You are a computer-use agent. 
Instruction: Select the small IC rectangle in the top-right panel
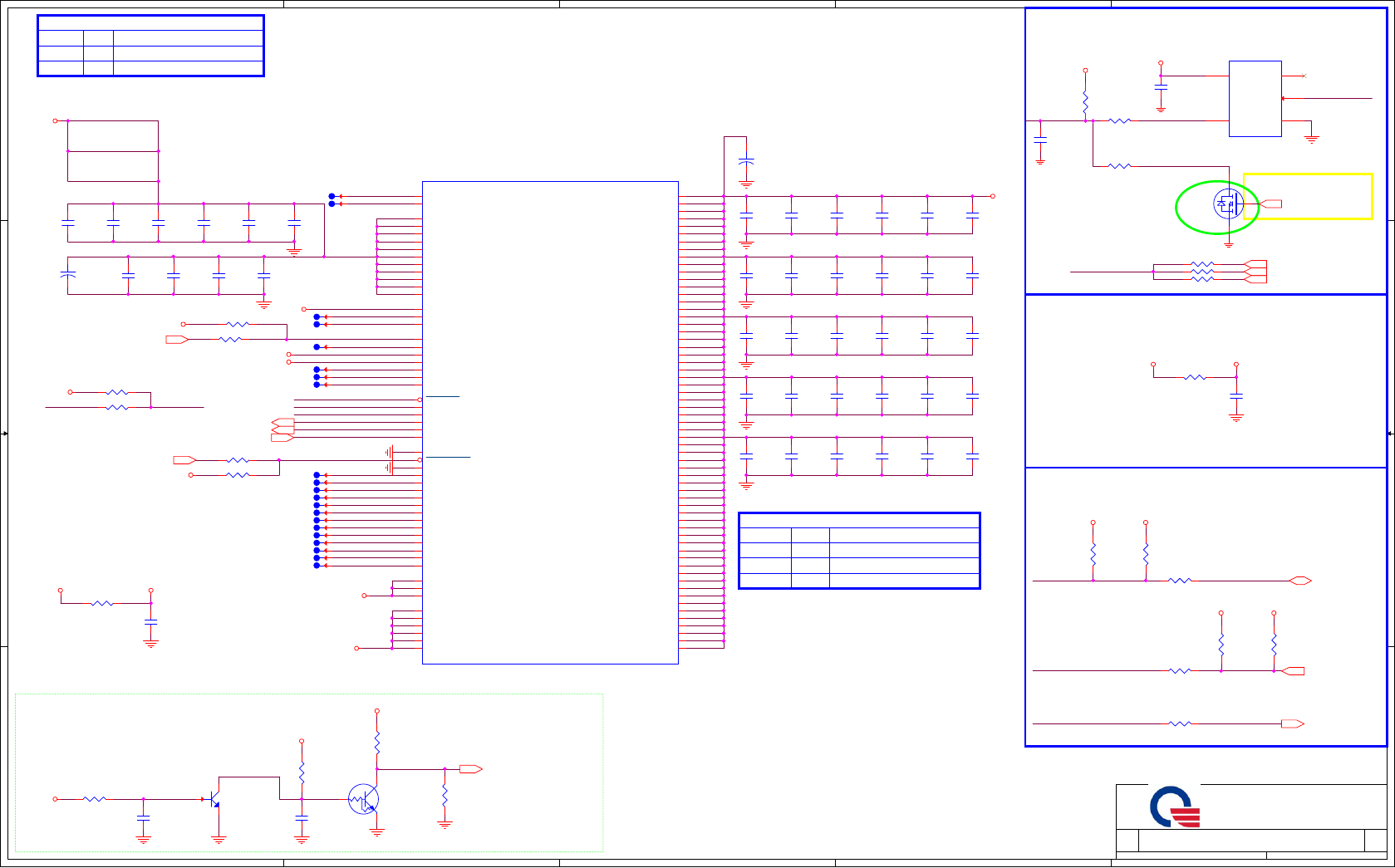1255,98
